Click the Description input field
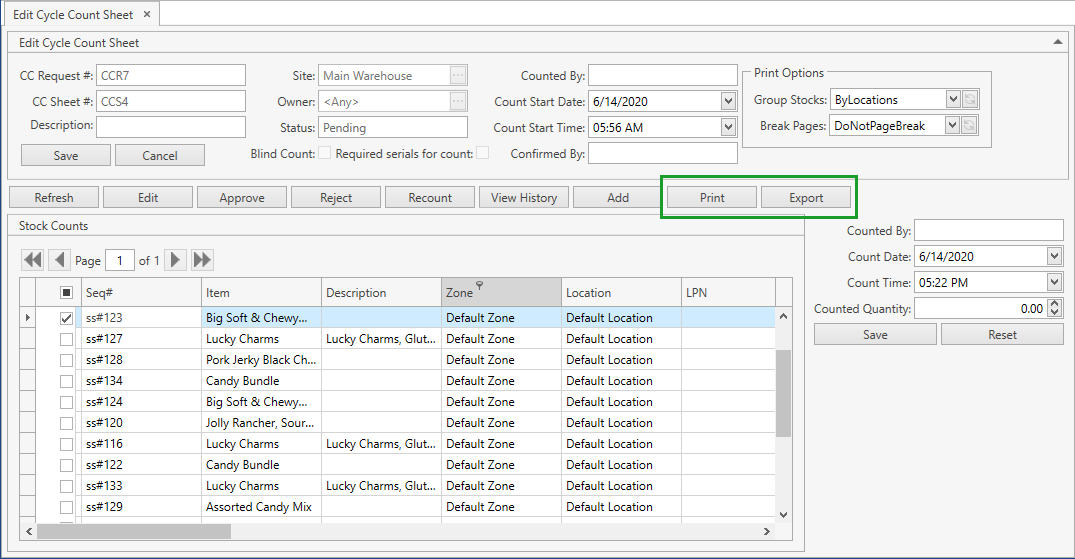The width and height of the screenshot is (1075, 559). tap(170, 126)
